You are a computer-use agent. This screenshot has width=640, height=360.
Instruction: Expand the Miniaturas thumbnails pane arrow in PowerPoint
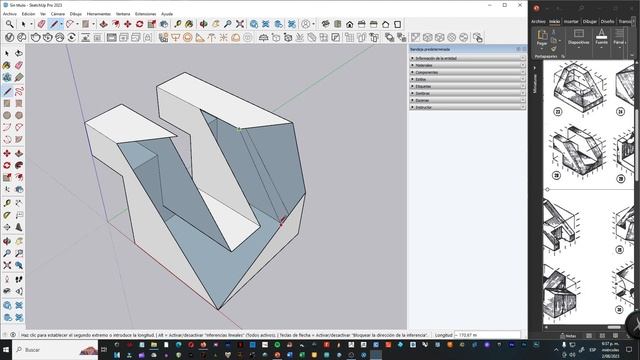[x=535, y=68]
